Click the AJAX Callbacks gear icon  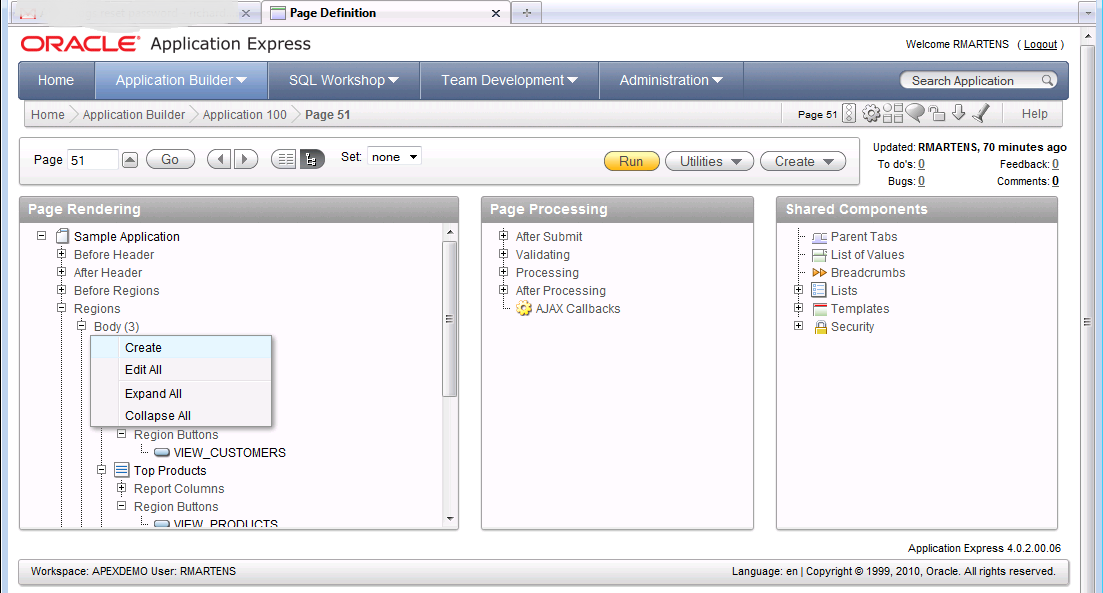(x=523, y=308)
